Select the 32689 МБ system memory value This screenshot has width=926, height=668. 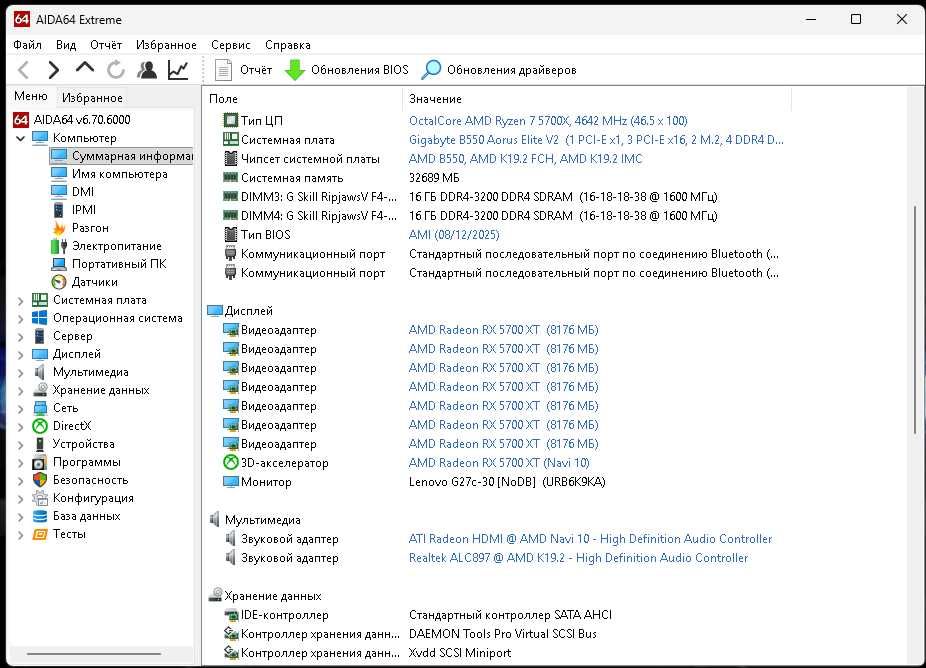434,178
